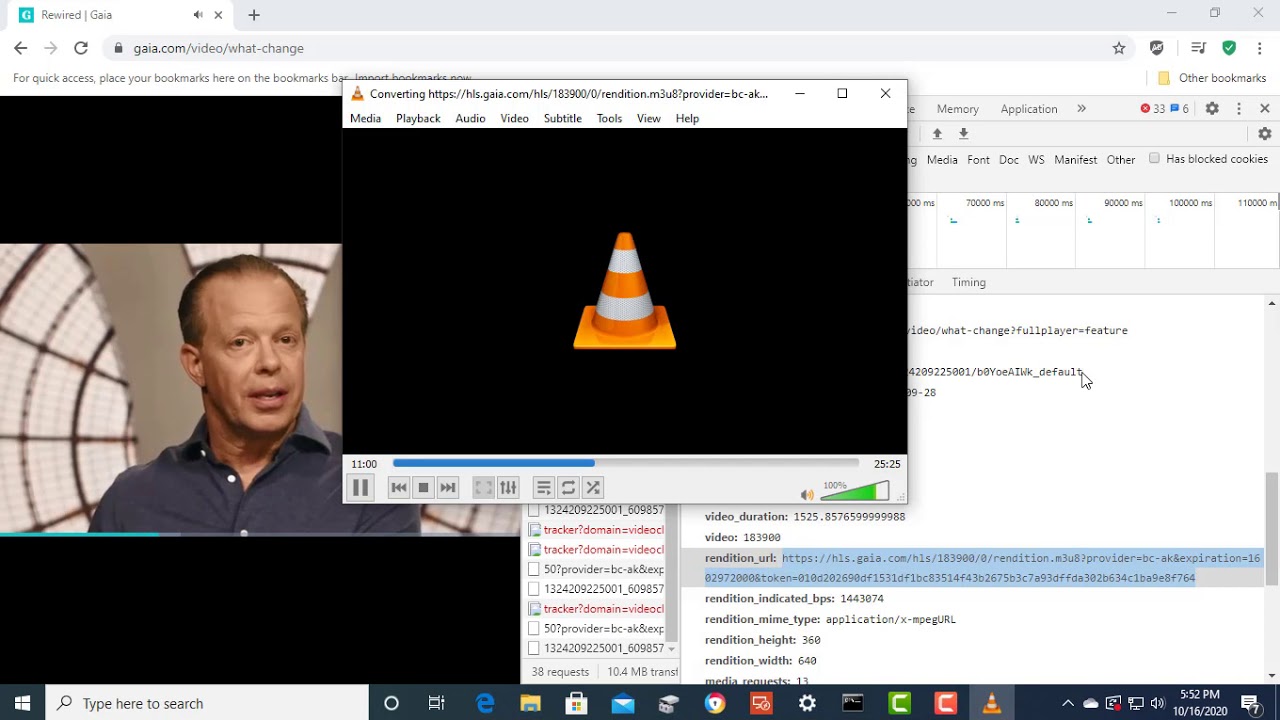Click the address bar gaia.com URL
This screenshot has width=1280, height=720.
click(219, 48)
